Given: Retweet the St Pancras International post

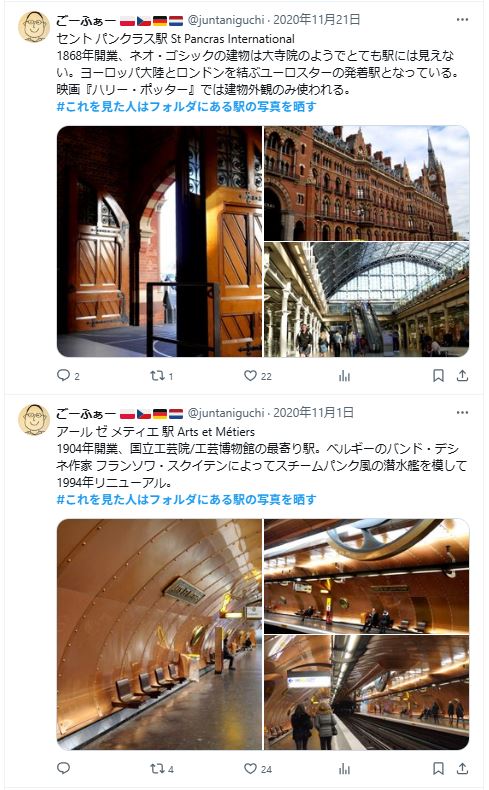Looking at the screenshot, I should [157, 375].
